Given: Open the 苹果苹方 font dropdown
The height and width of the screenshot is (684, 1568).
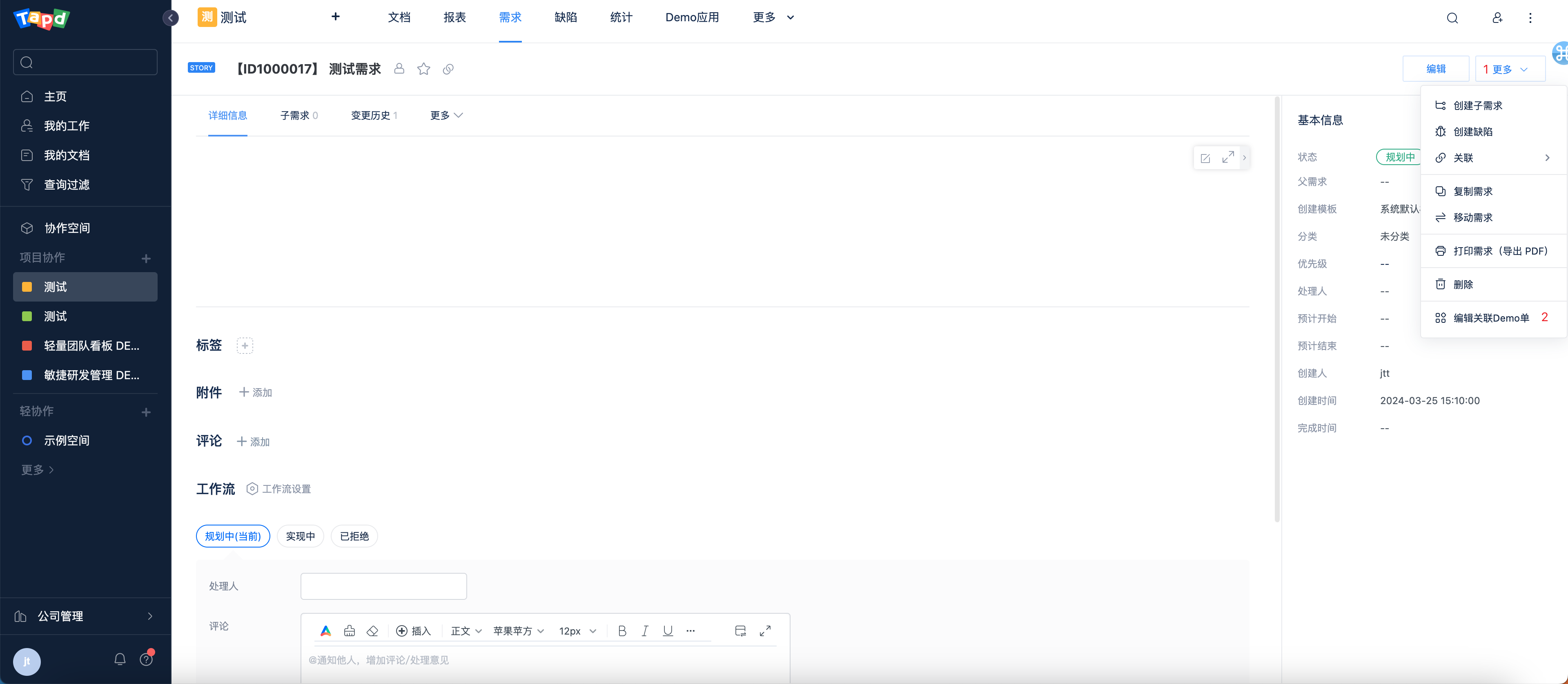Looking at the screenshot, I should [519, 631].
